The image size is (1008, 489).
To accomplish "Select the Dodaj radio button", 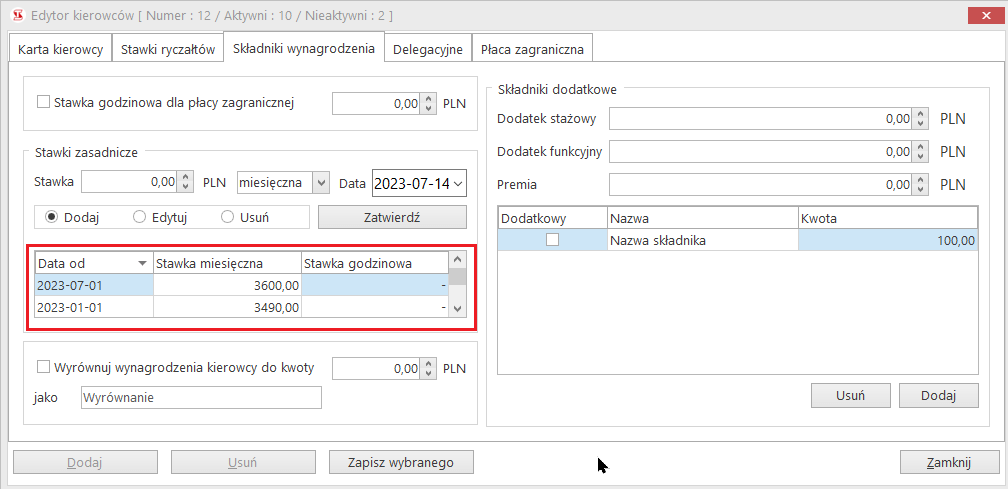I will (51, 217).
